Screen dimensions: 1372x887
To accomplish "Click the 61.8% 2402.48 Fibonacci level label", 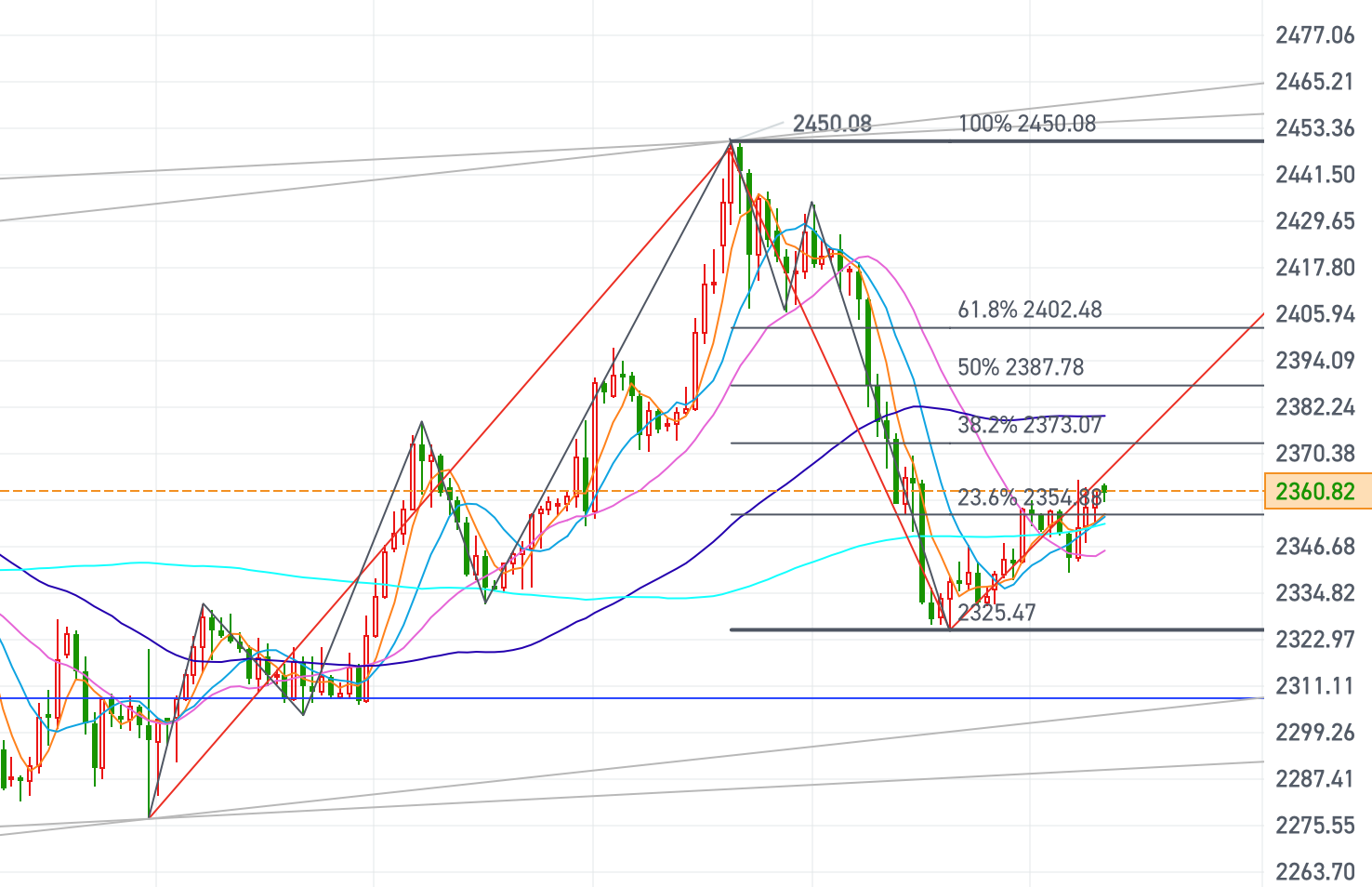I will coord(1030,310).
